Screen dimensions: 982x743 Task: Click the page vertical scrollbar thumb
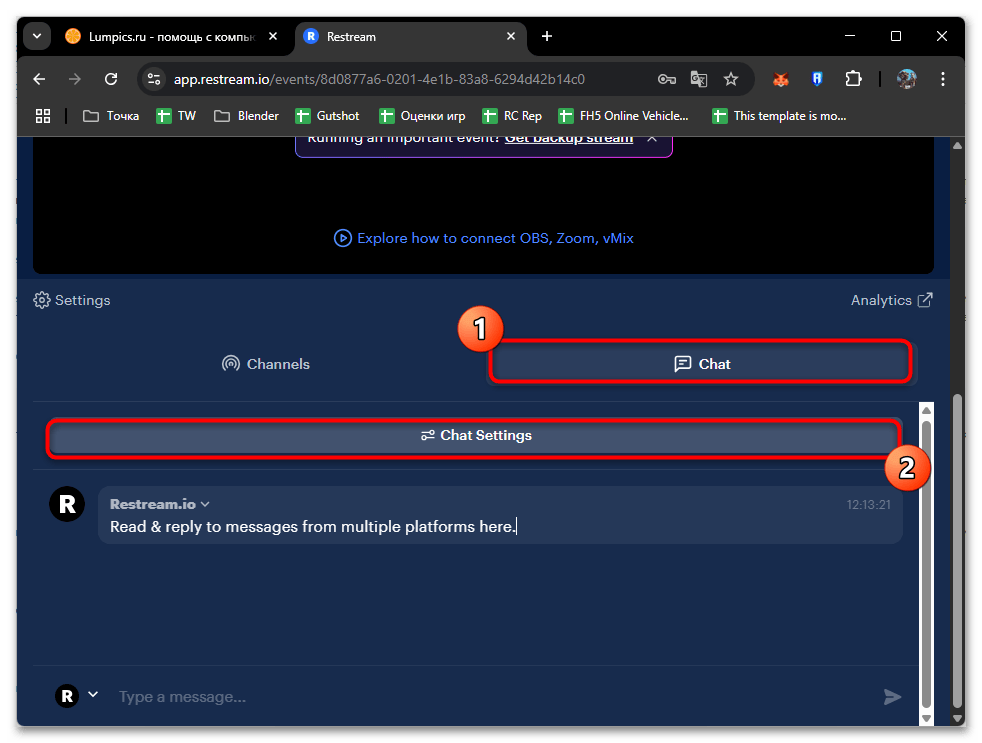[958, 550]
